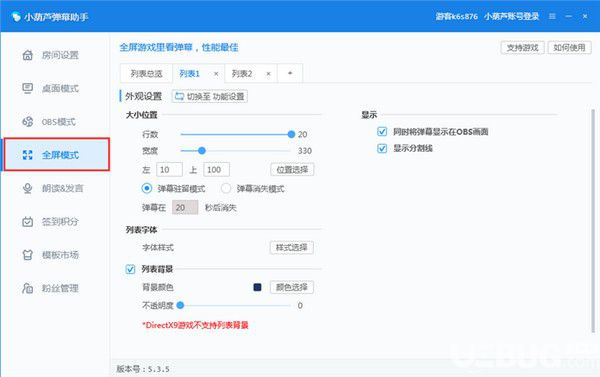Click the 粉丝管理 icon
This screenshot has width=600, height=377.
28,288
